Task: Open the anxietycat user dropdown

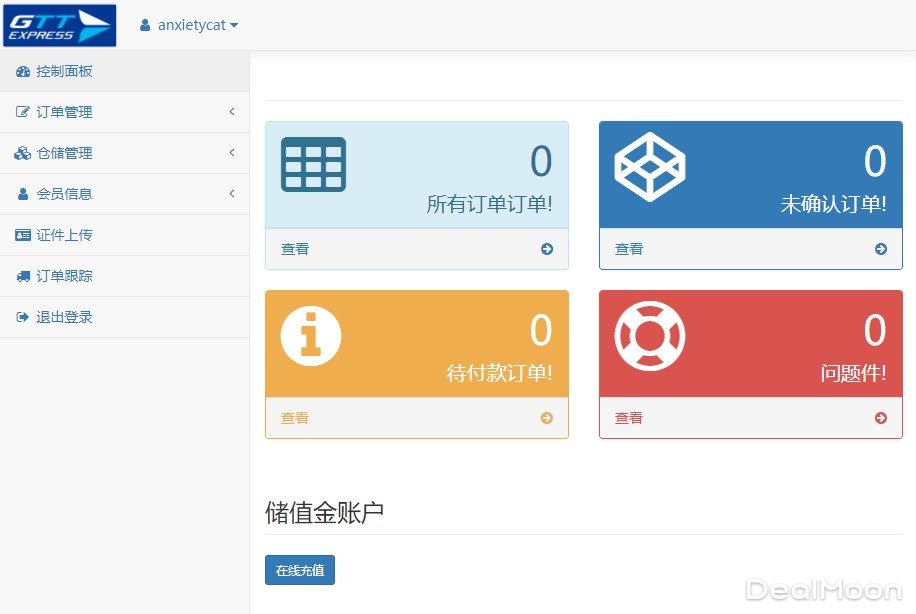Action: click(x=189, y=25)
